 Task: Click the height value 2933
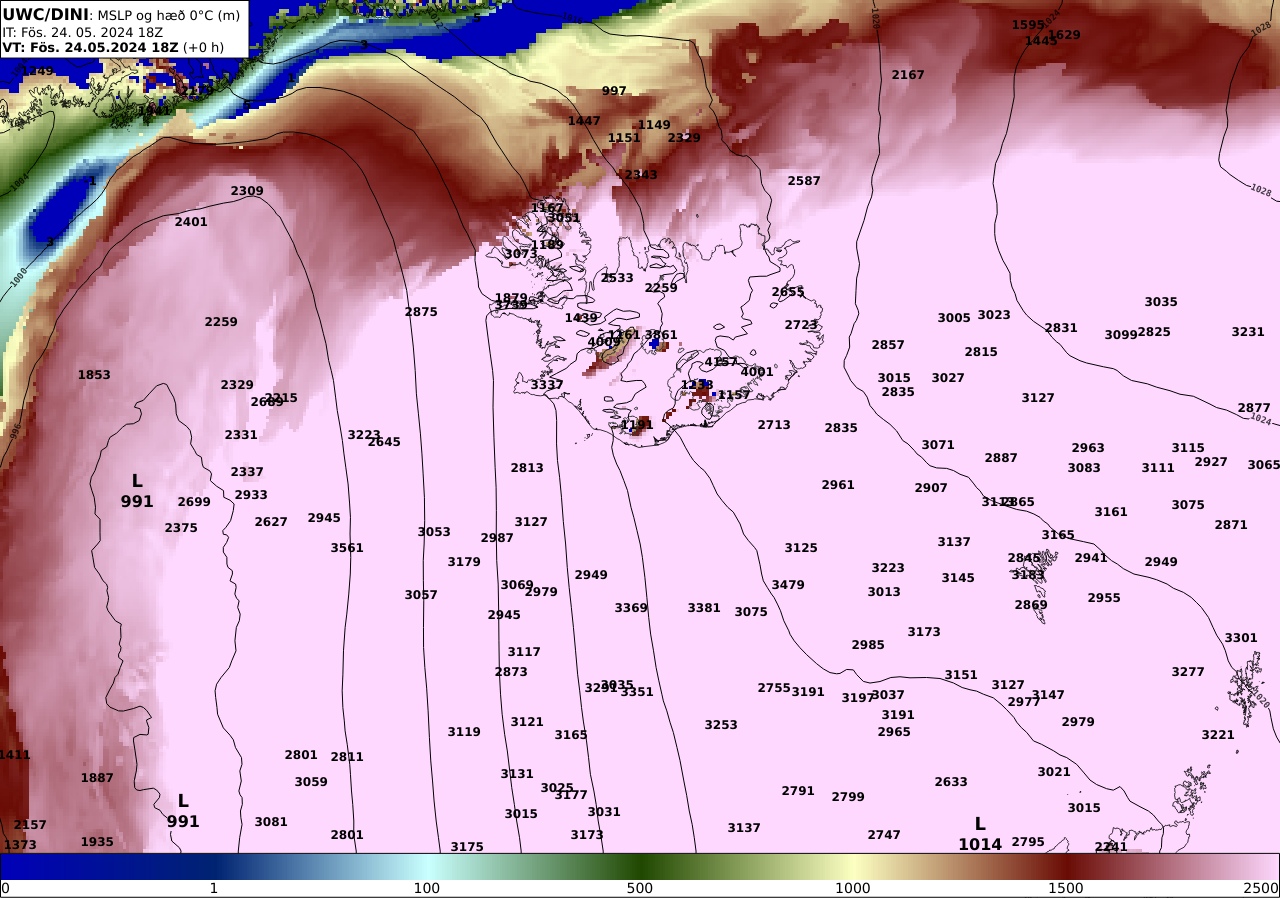[x=251, y=495]
